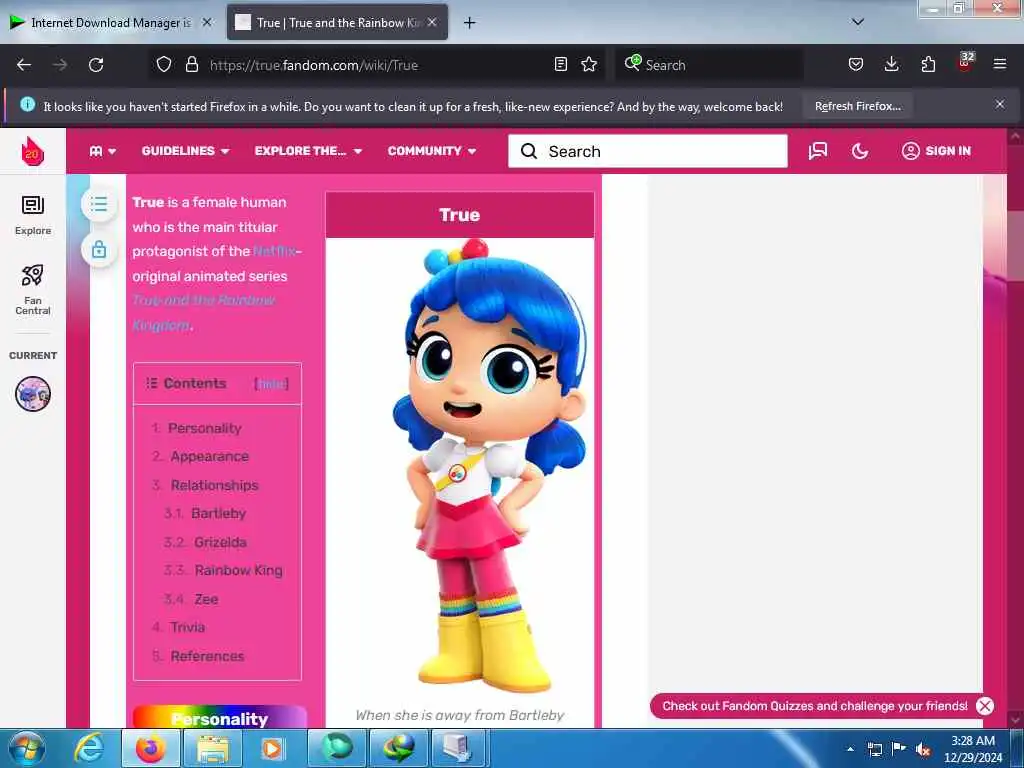Open the Windows Start menu

click(x=26, y=748)
